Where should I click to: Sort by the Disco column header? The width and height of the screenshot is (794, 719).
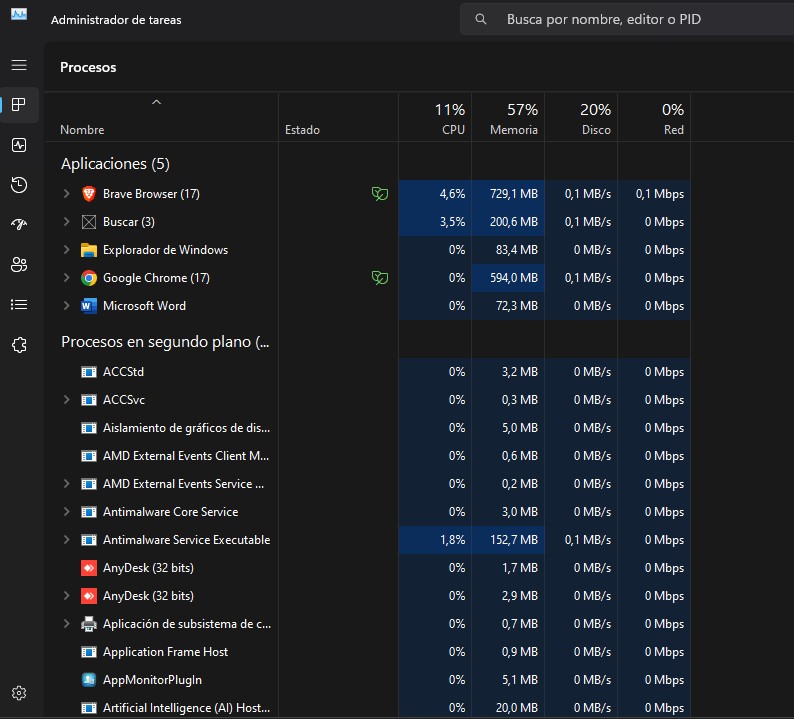(x=581, y=117)
